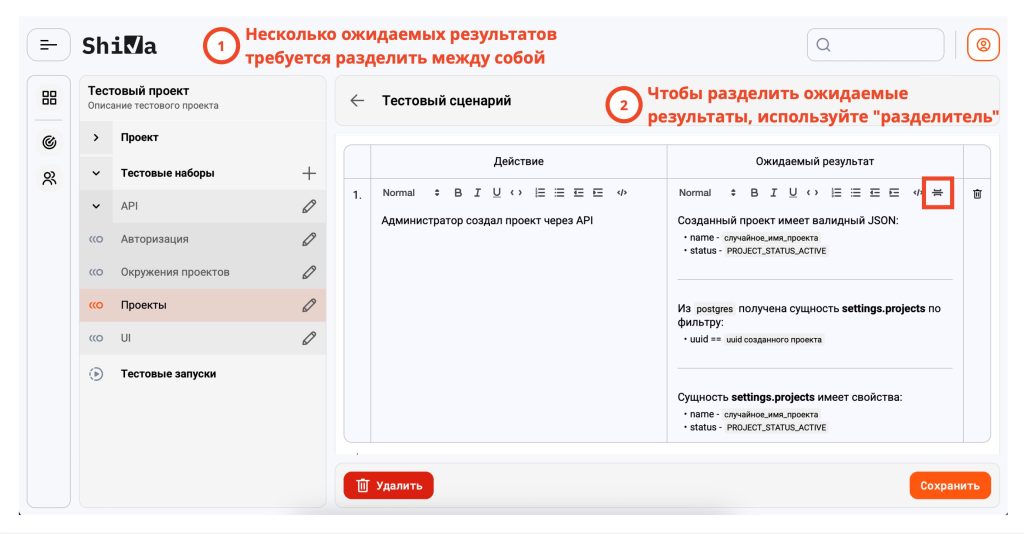The width and height of the screenshot is (1024, 534).
Task: Click the Сохранить button
Action: (949, 486)
